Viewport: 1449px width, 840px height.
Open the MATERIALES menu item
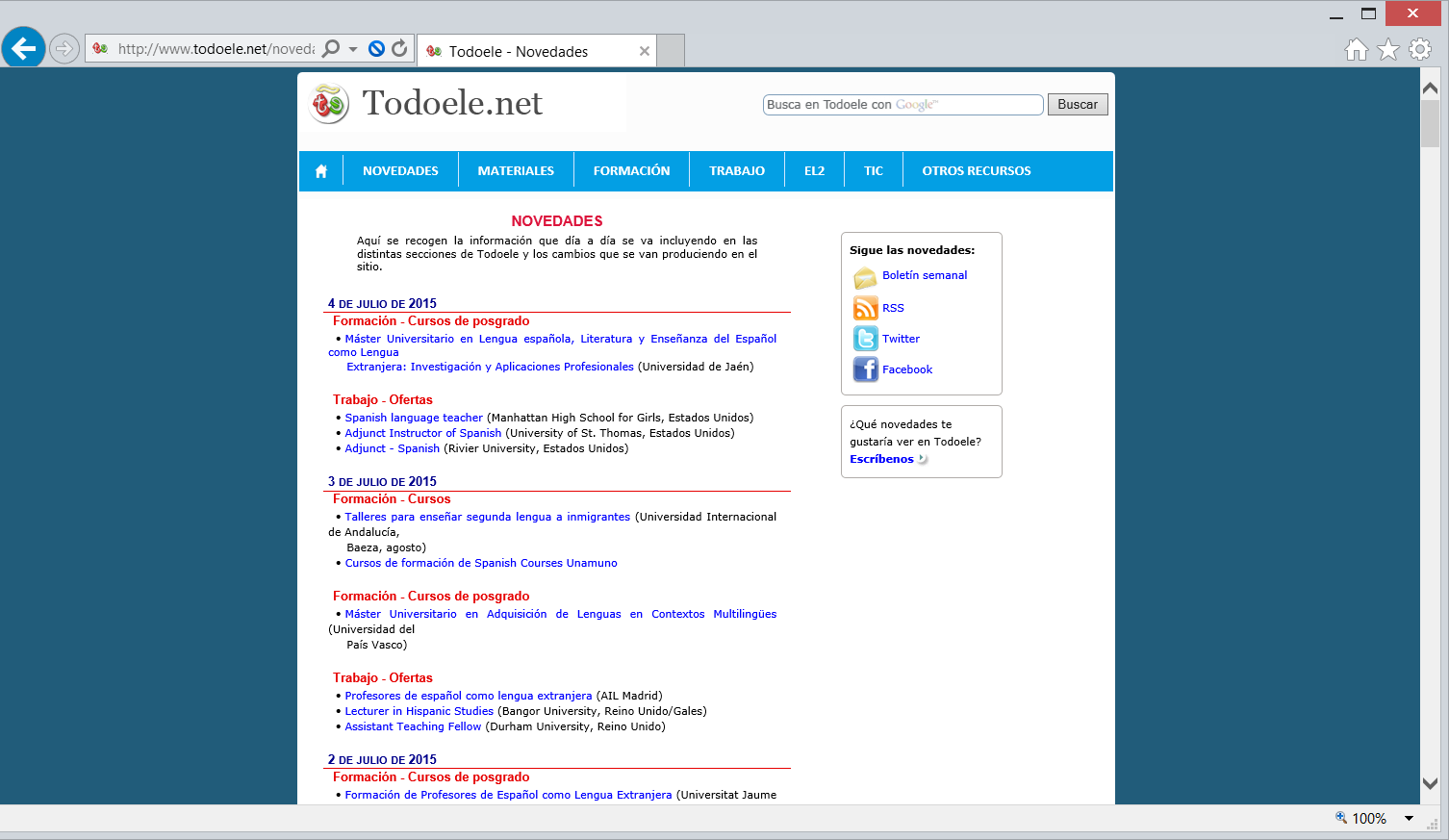click(516, 171)
